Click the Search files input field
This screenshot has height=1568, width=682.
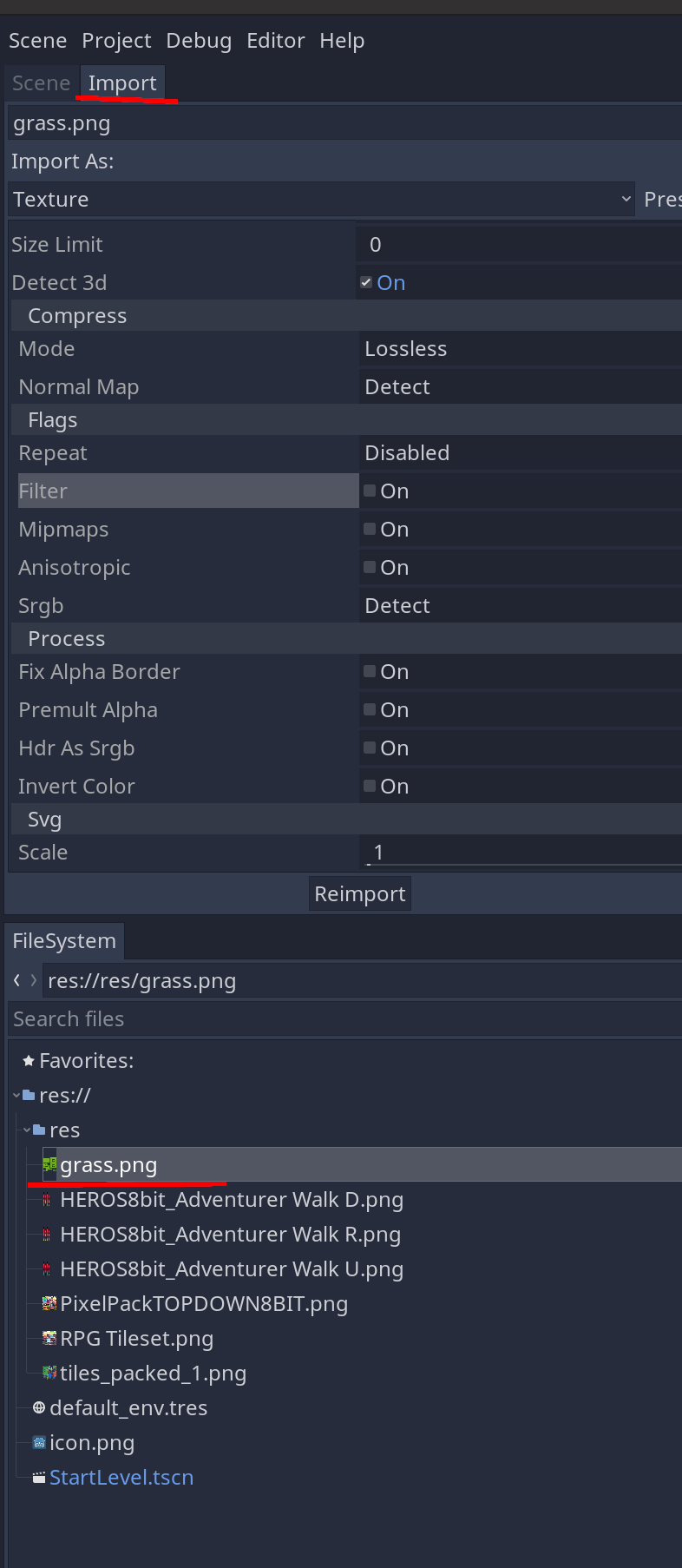click(x=345, y=1018)
